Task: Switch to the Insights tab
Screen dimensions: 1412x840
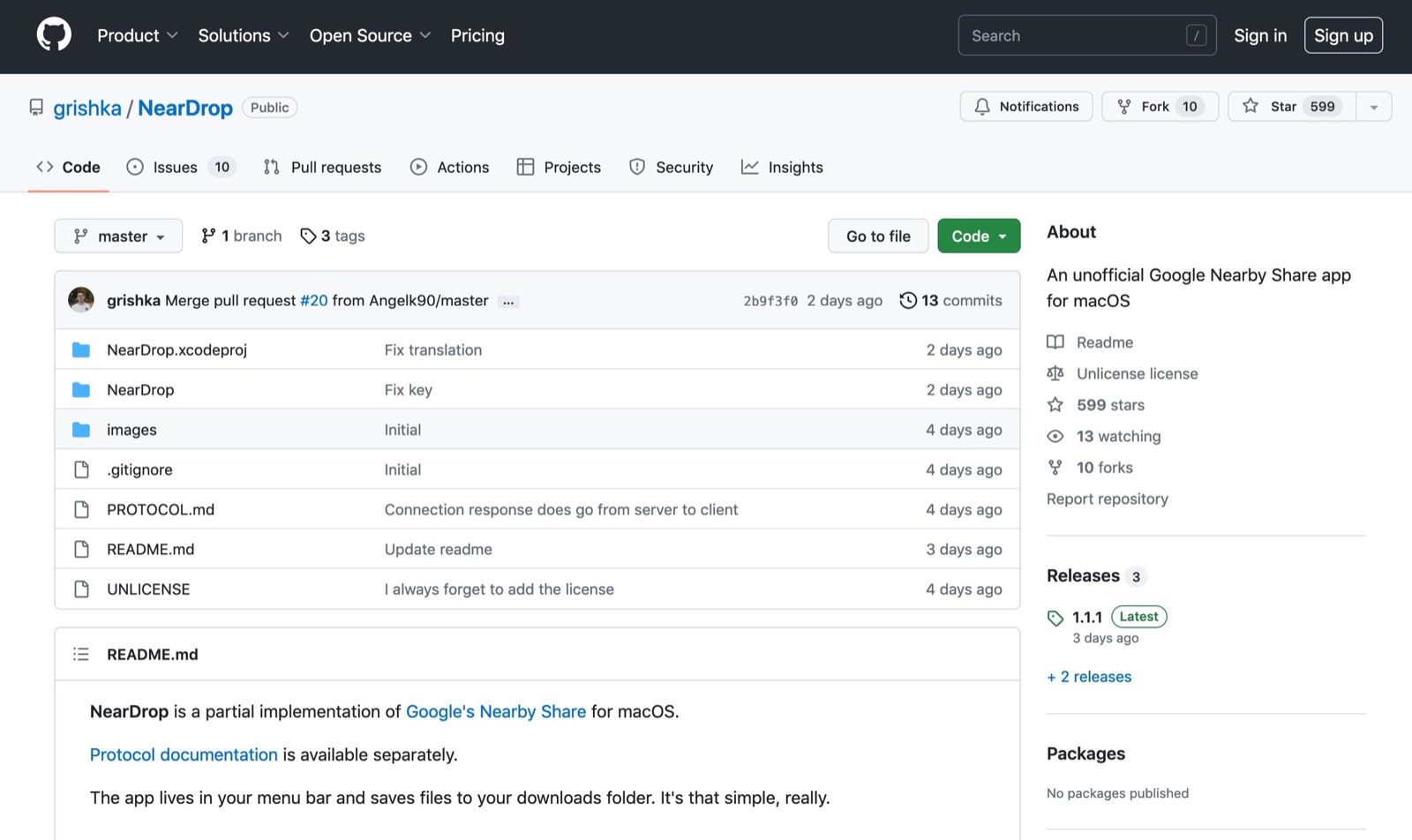Action: (782, 167)
